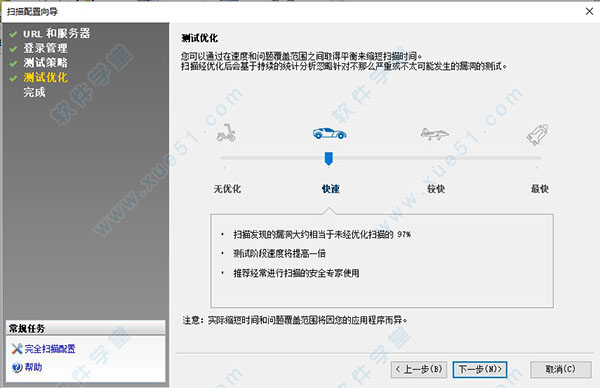Click the green checkmark beside 测试优化
Viewport: 600px width, 388px height.
click(x=13, y=78)
